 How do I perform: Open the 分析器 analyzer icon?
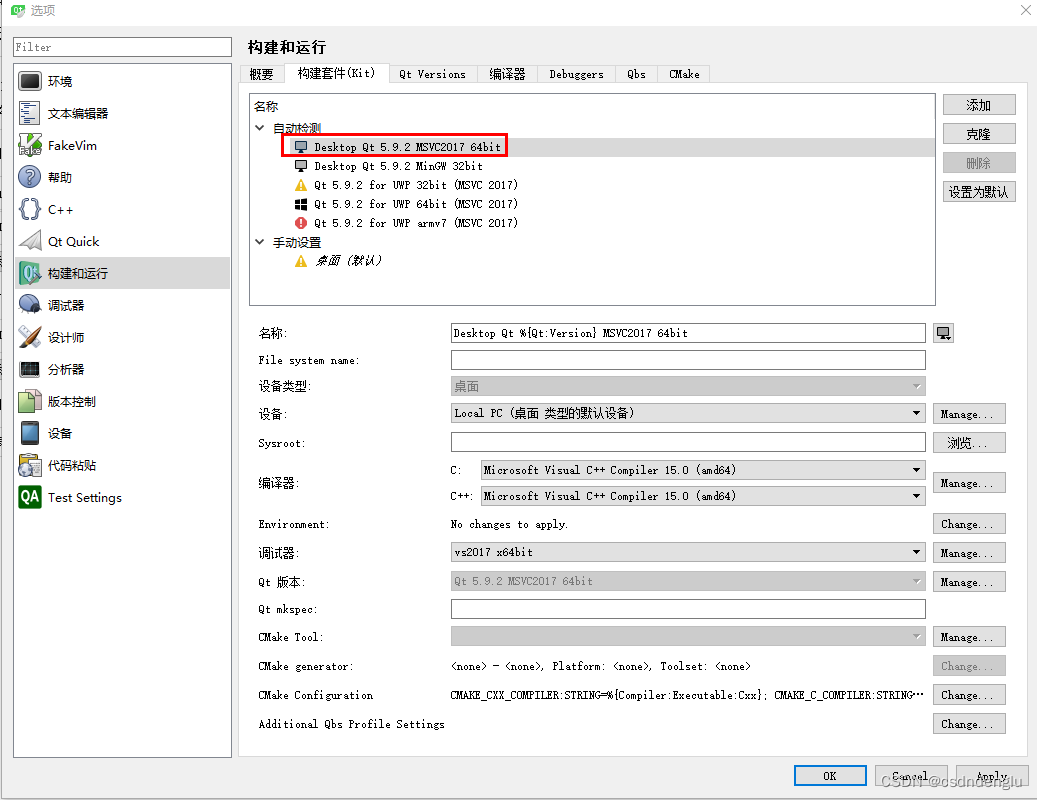[x=30, y=369]
